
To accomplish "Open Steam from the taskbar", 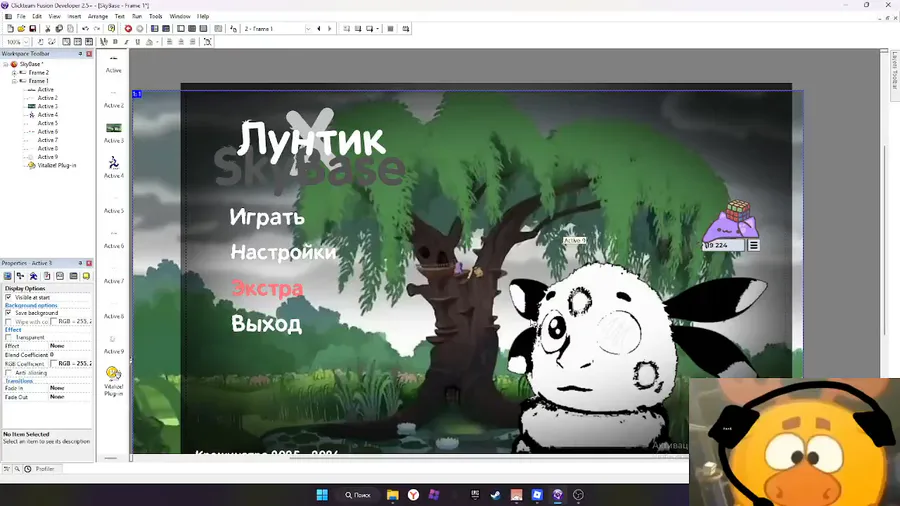I will click(495, 495).
